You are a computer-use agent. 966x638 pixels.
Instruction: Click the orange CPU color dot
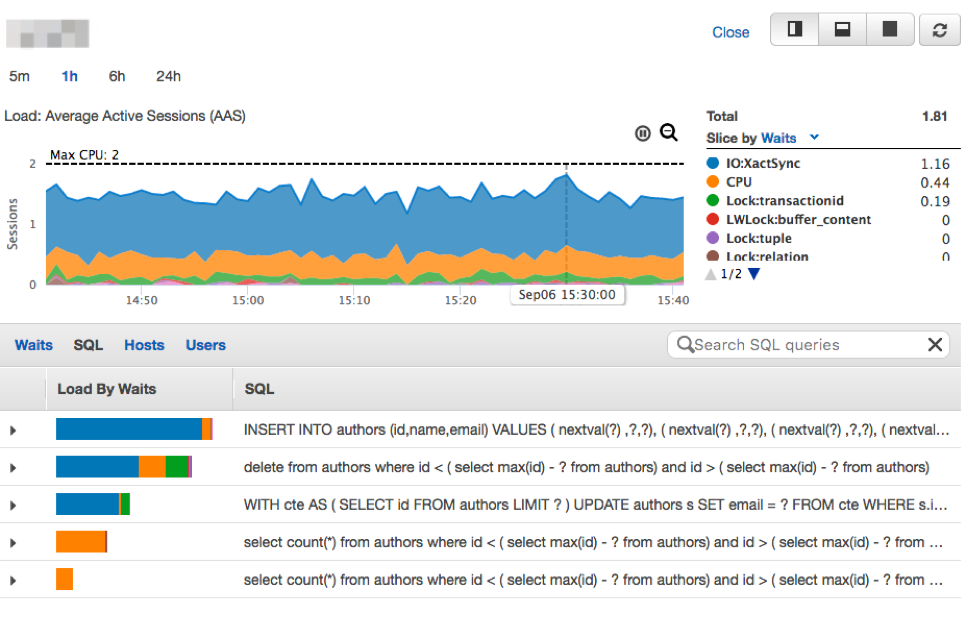[713, 181]
